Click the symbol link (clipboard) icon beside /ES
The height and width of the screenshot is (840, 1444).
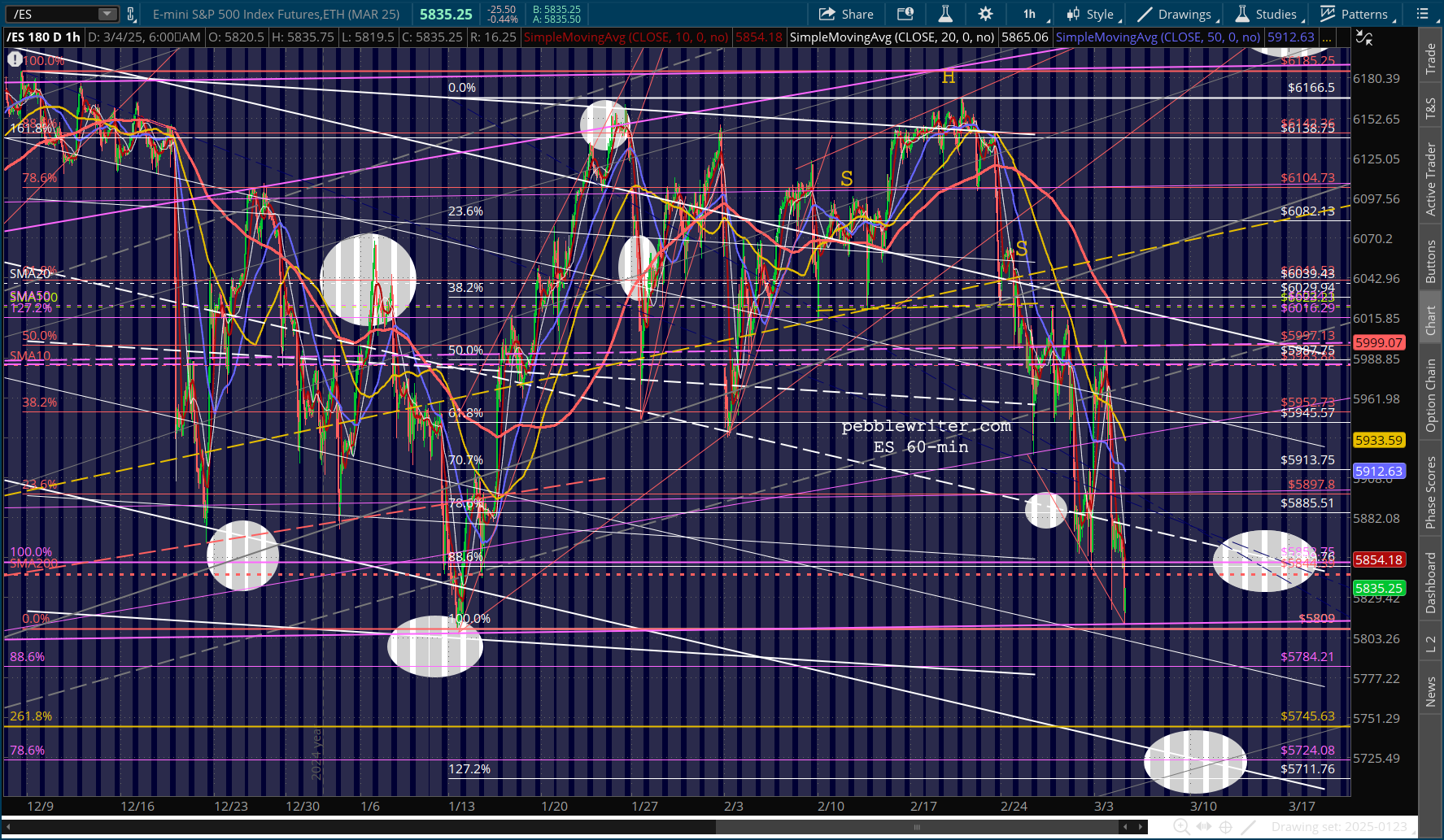pyautogui.click(x=131, y=14)
